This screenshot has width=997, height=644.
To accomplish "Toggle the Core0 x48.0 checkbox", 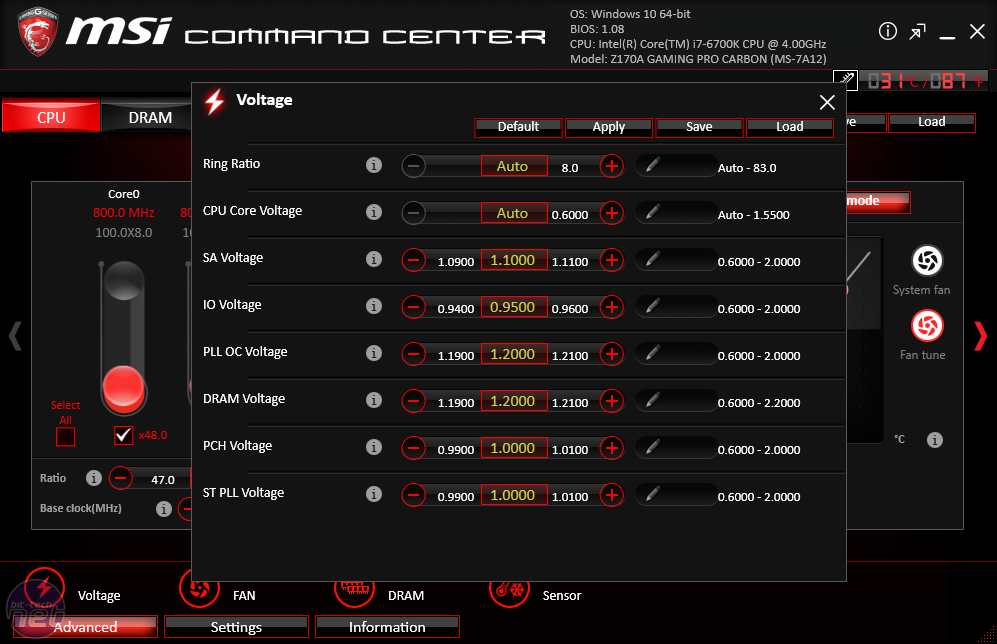I will [x=123, y=435].
